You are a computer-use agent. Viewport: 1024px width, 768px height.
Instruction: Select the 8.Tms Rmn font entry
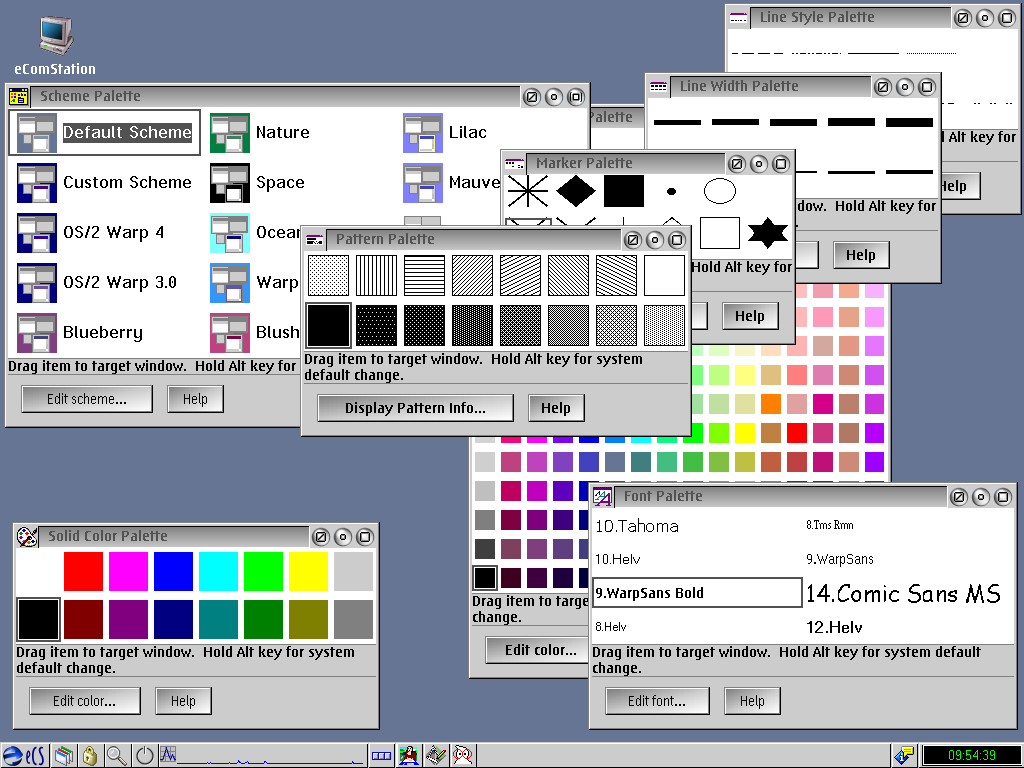829,525
